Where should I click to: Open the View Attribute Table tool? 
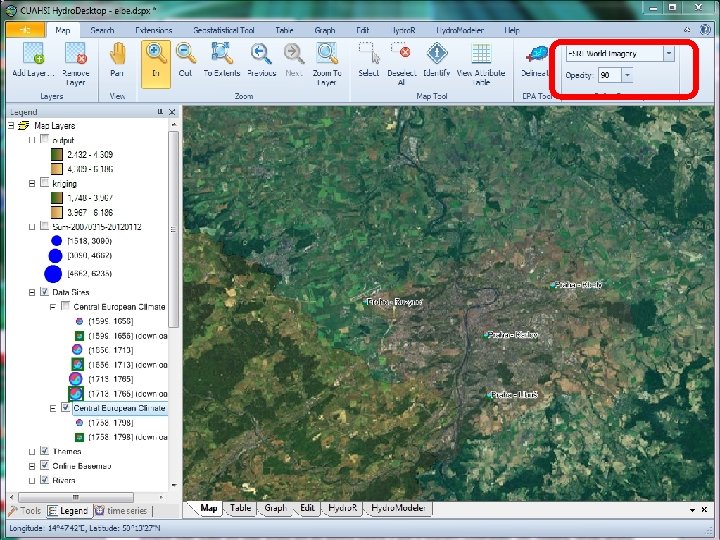pyautogui.click(x=480, y=55)
